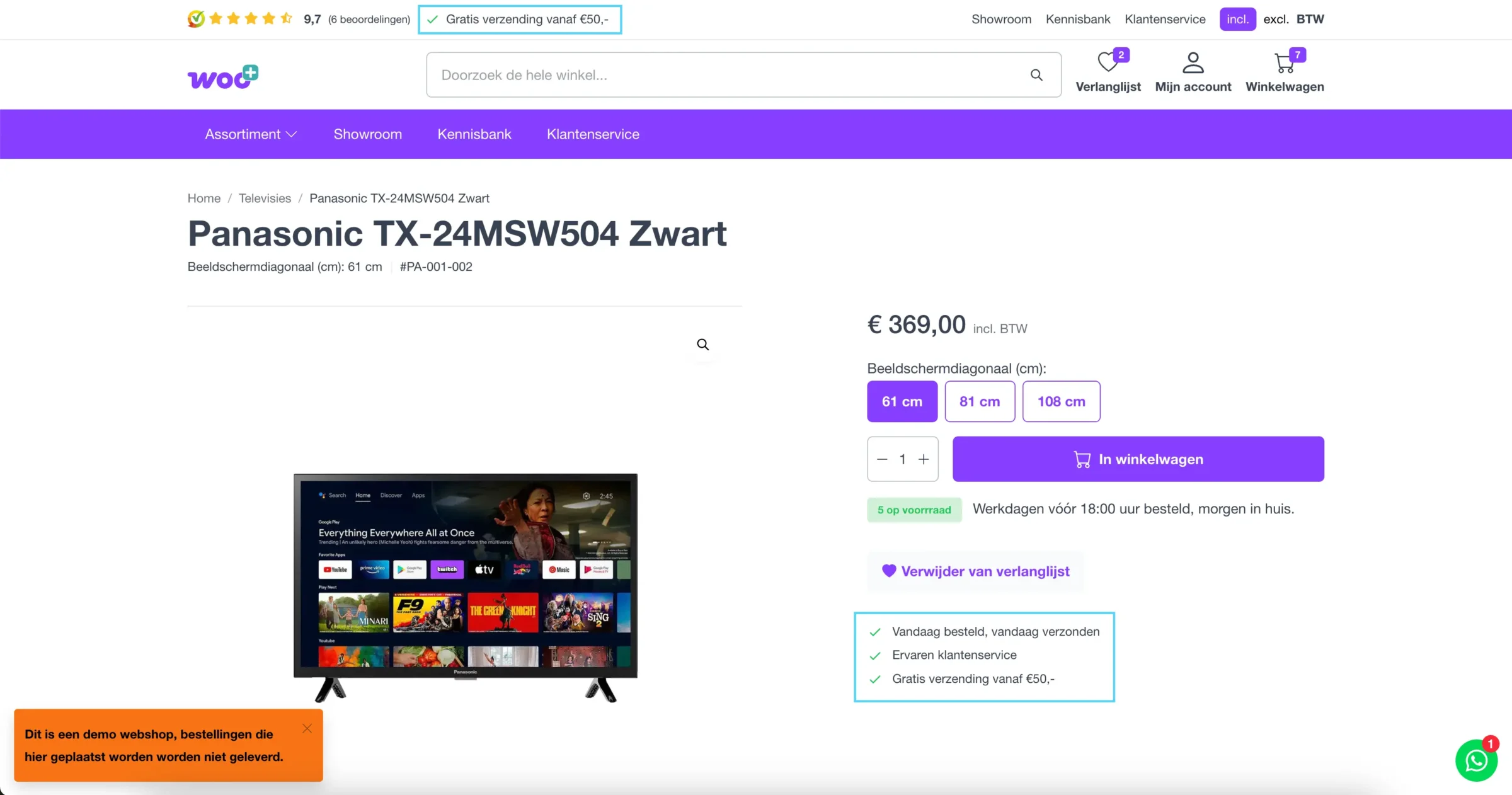
Task: Click the zoom magnifier on product image
Action: point(703,345)
